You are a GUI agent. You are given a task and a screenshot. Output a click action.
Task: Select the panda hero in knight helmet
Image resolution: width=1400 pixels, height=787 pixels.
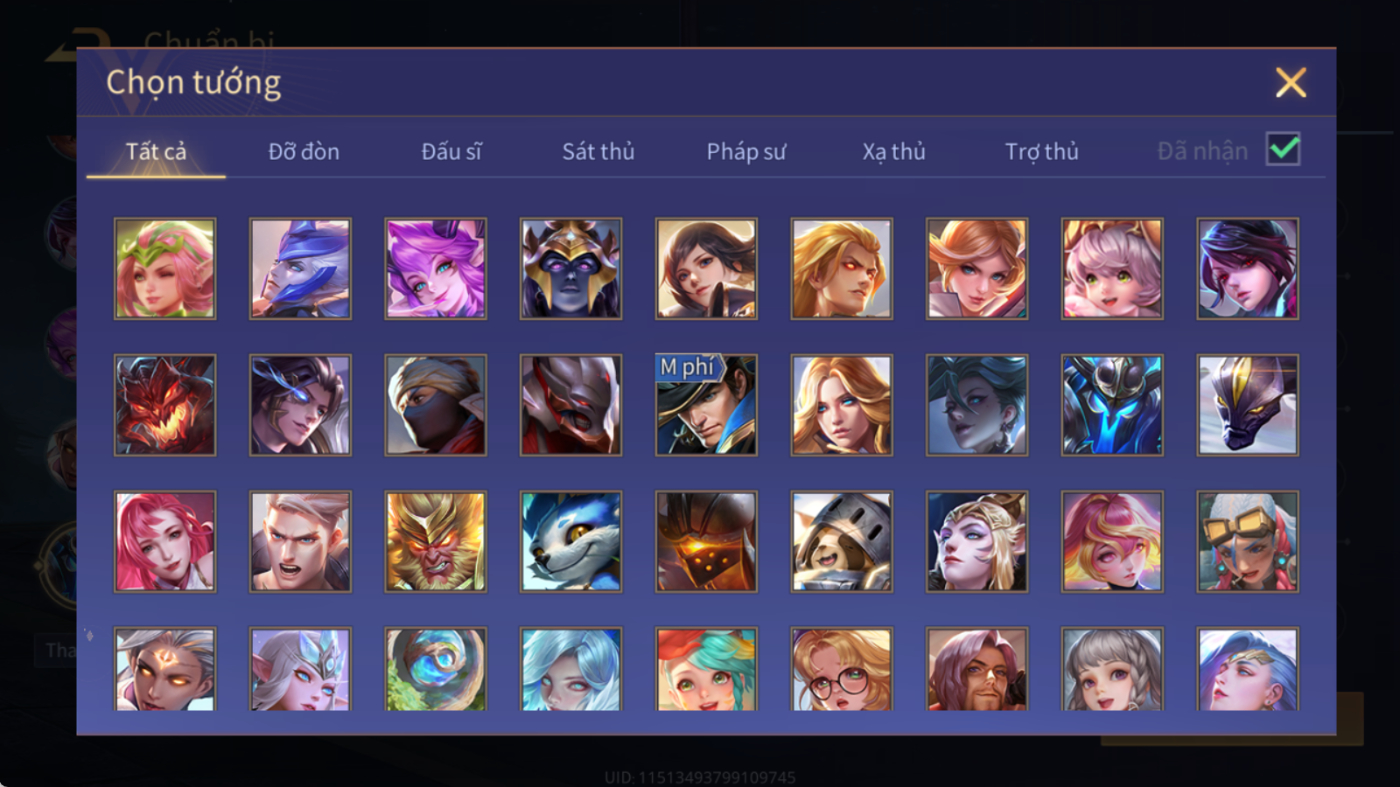point(842,541)
